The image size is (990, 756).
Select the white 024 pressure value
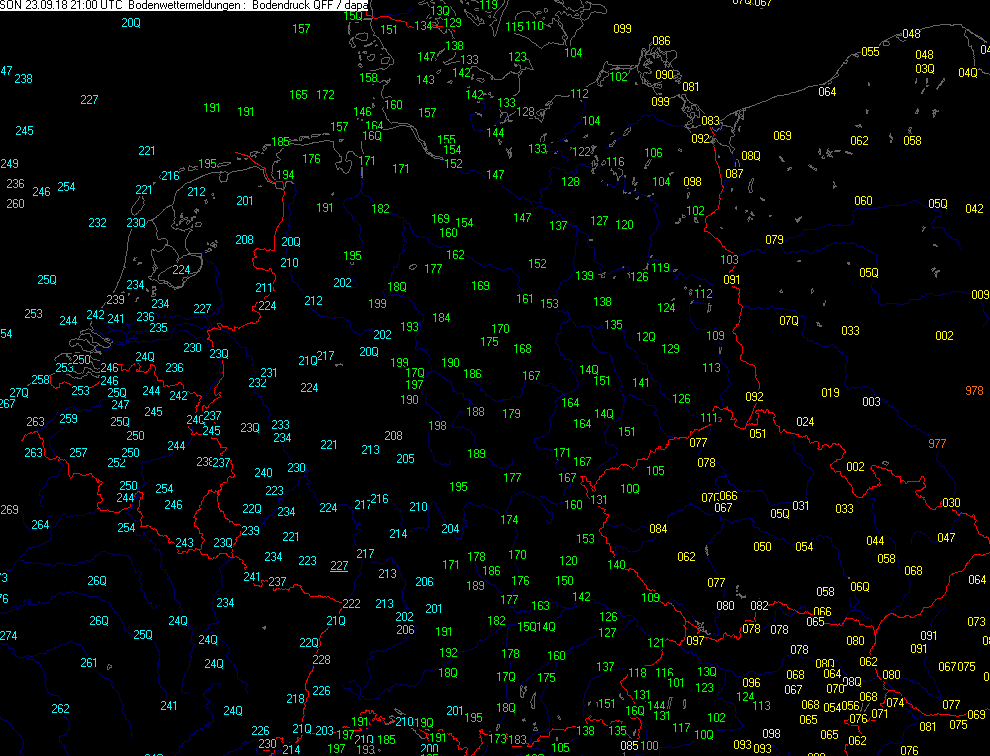(805, 422)
